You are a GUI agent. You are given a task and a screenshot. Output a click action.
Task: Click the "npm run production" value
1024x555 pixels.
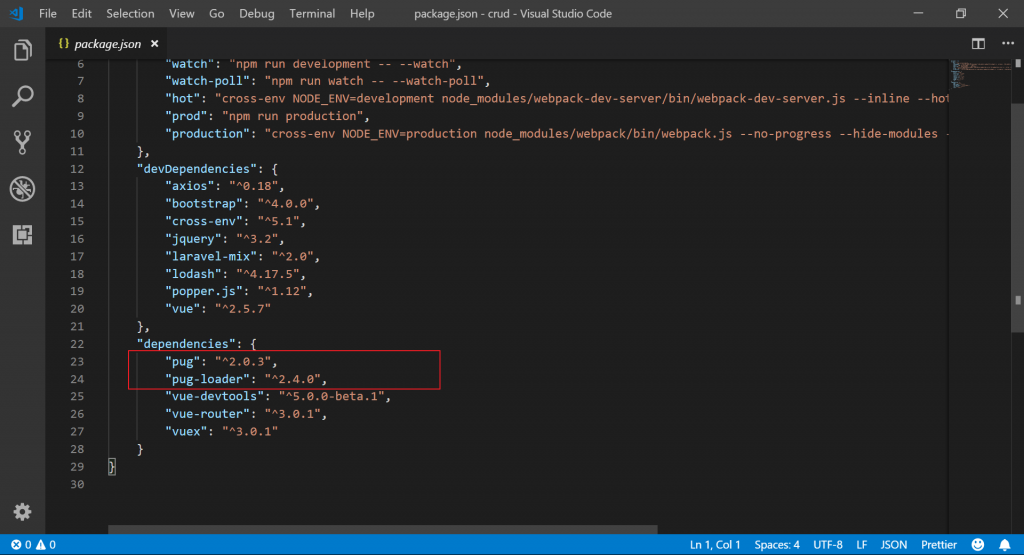click(293, 116)
